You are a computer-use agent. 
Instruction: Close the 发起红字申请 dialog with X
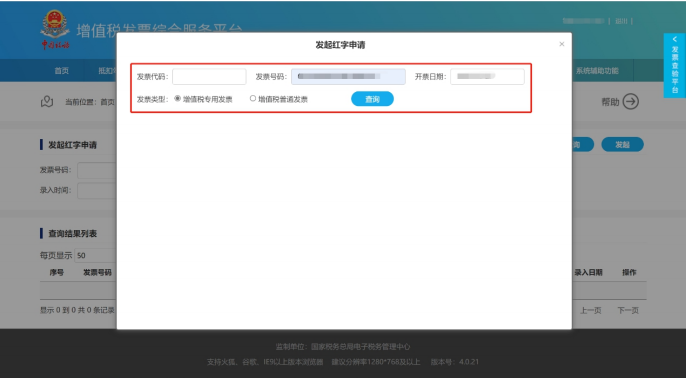[x=562, y=44]
